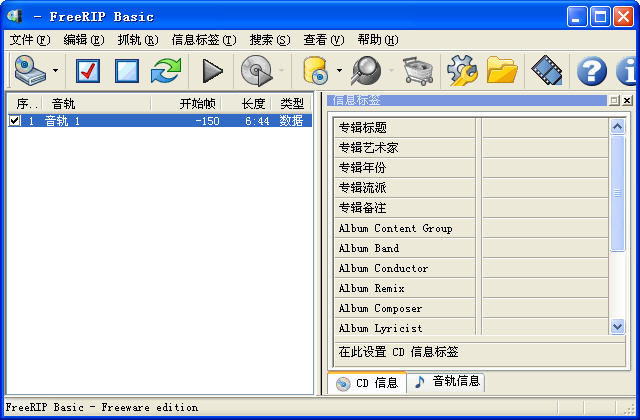Click the 专辑流派 value field

545,188
